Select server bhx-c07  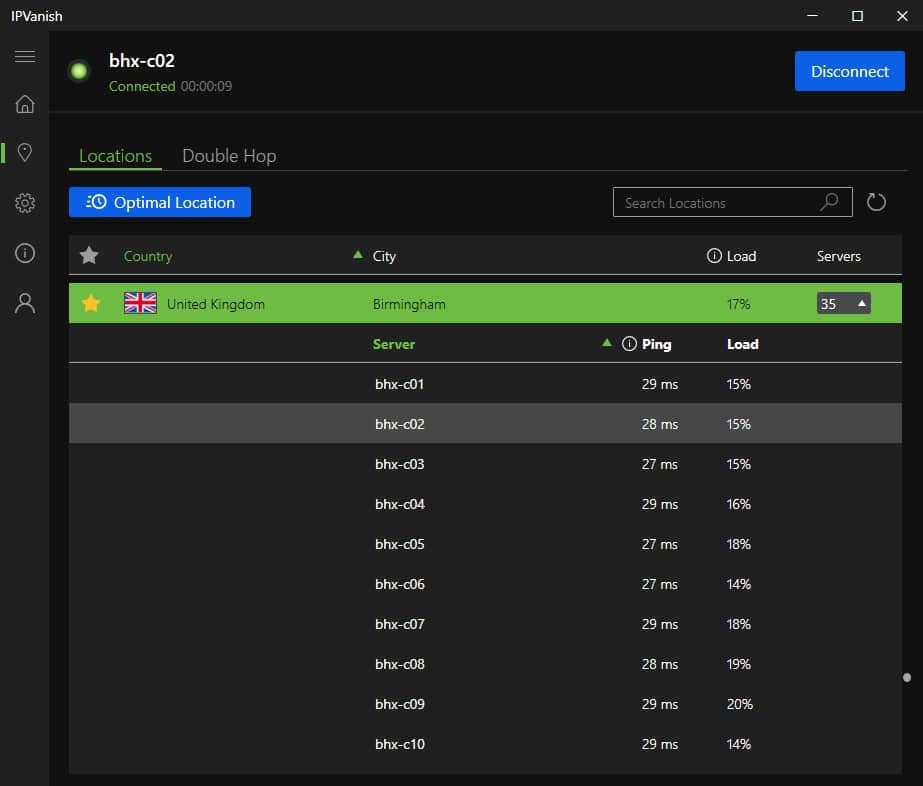tap(485, 624)
